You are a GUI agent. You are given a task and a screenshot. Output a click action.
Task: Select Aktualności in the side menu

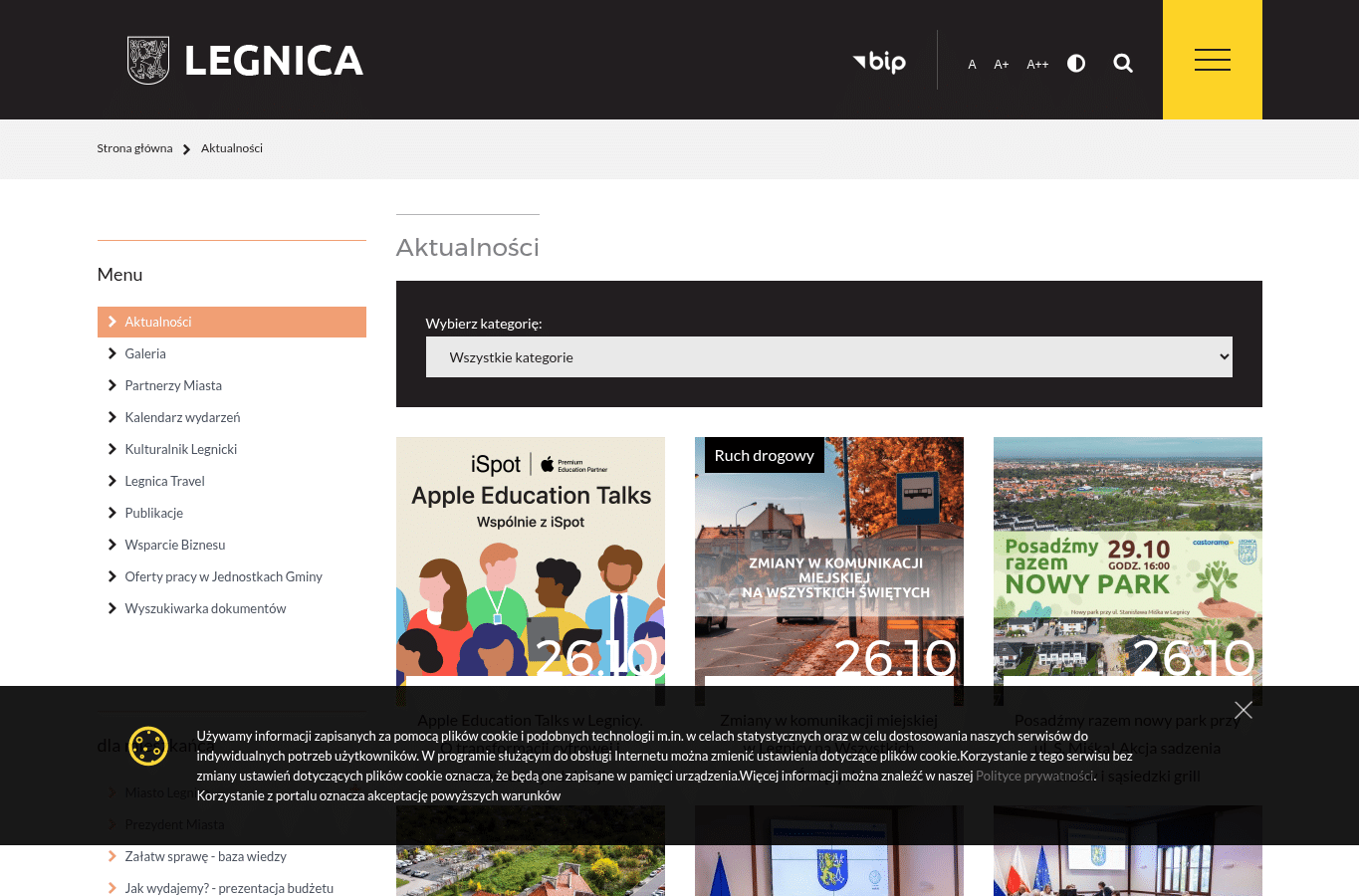(232, 322)
